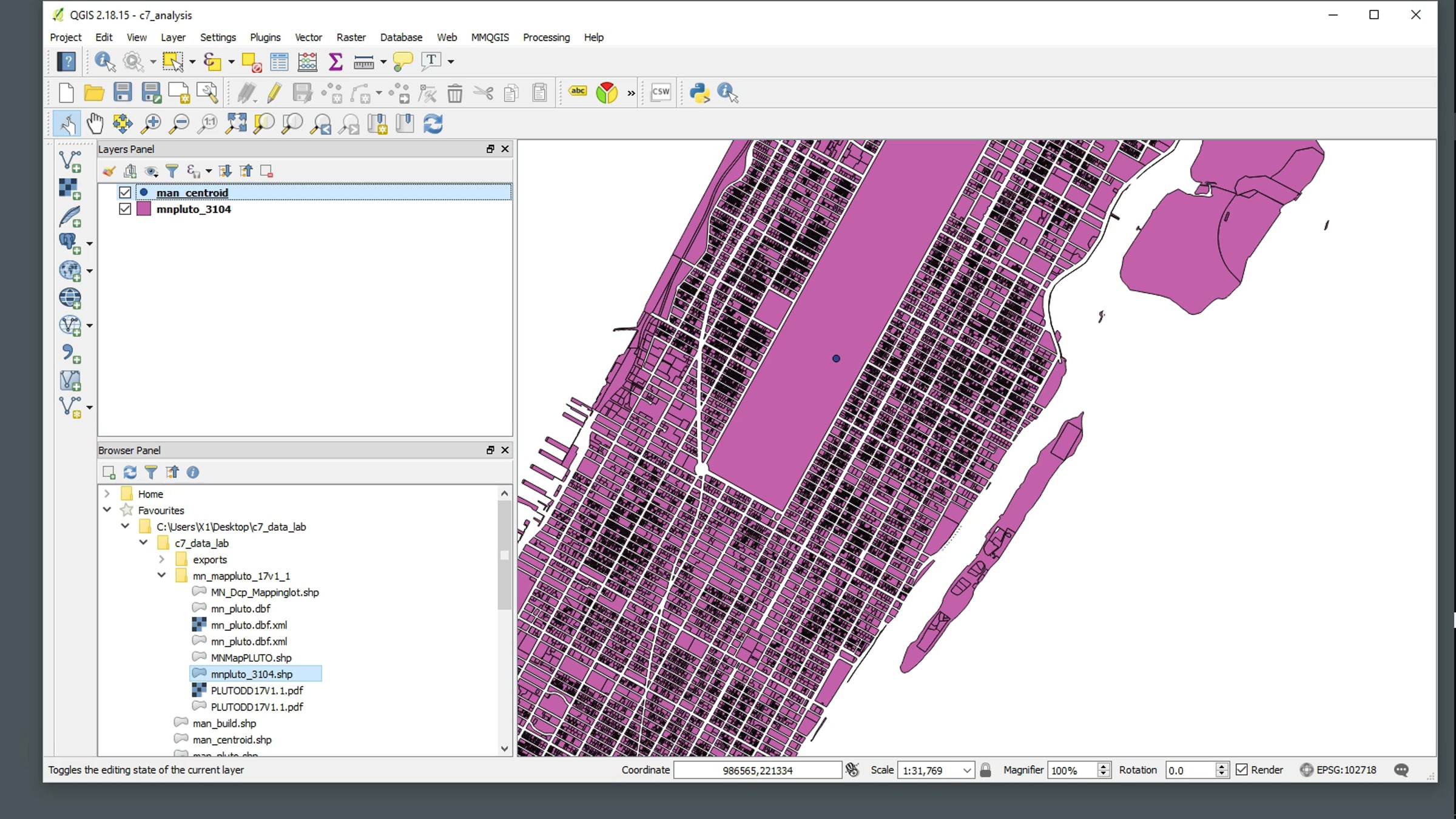1456x819 pixels.
Task: Click the Zoom In magnifier tool
Action: click(x=150, y=124)
